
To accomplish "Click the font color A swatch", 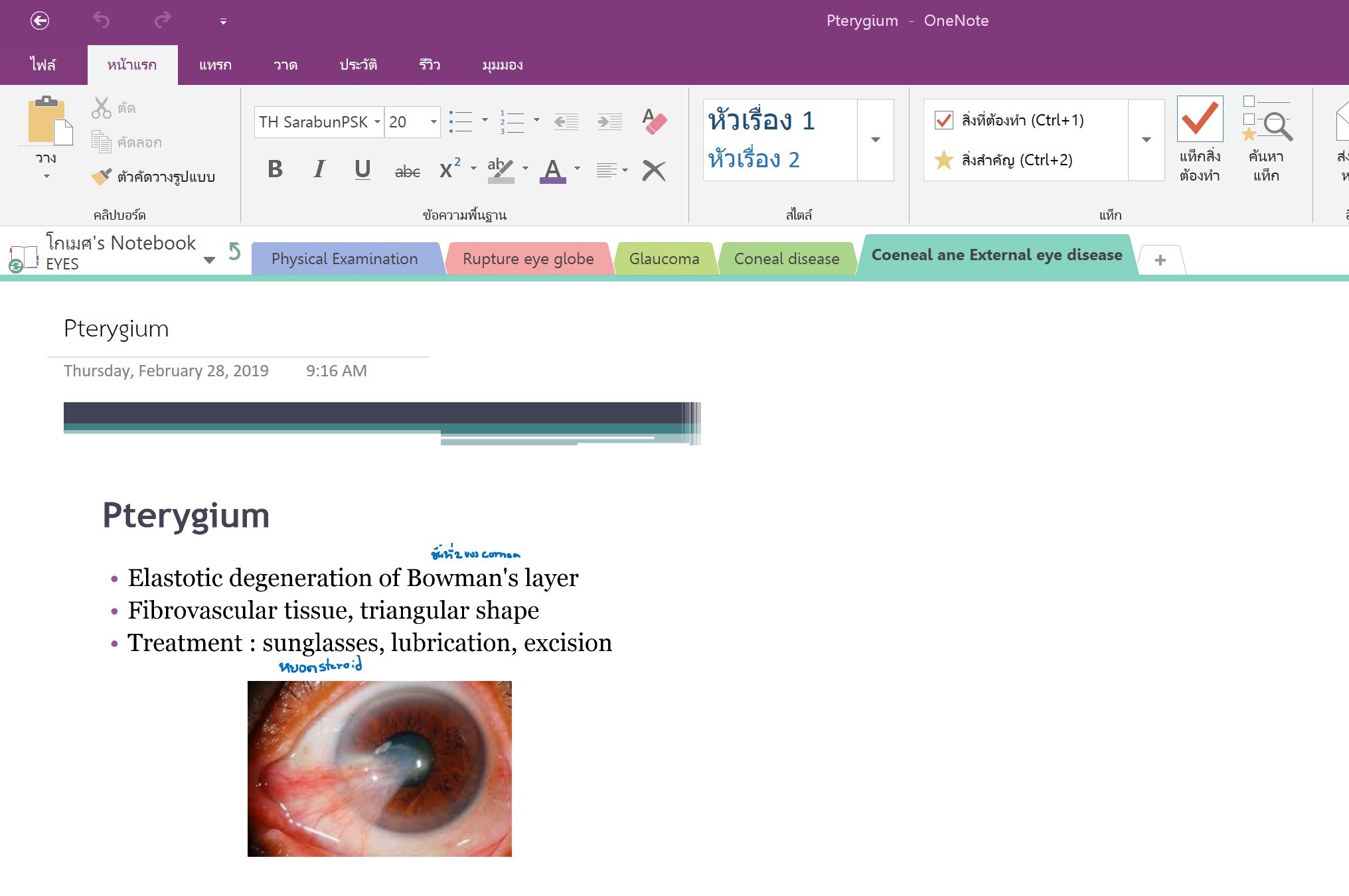I will tap(552, 170).
